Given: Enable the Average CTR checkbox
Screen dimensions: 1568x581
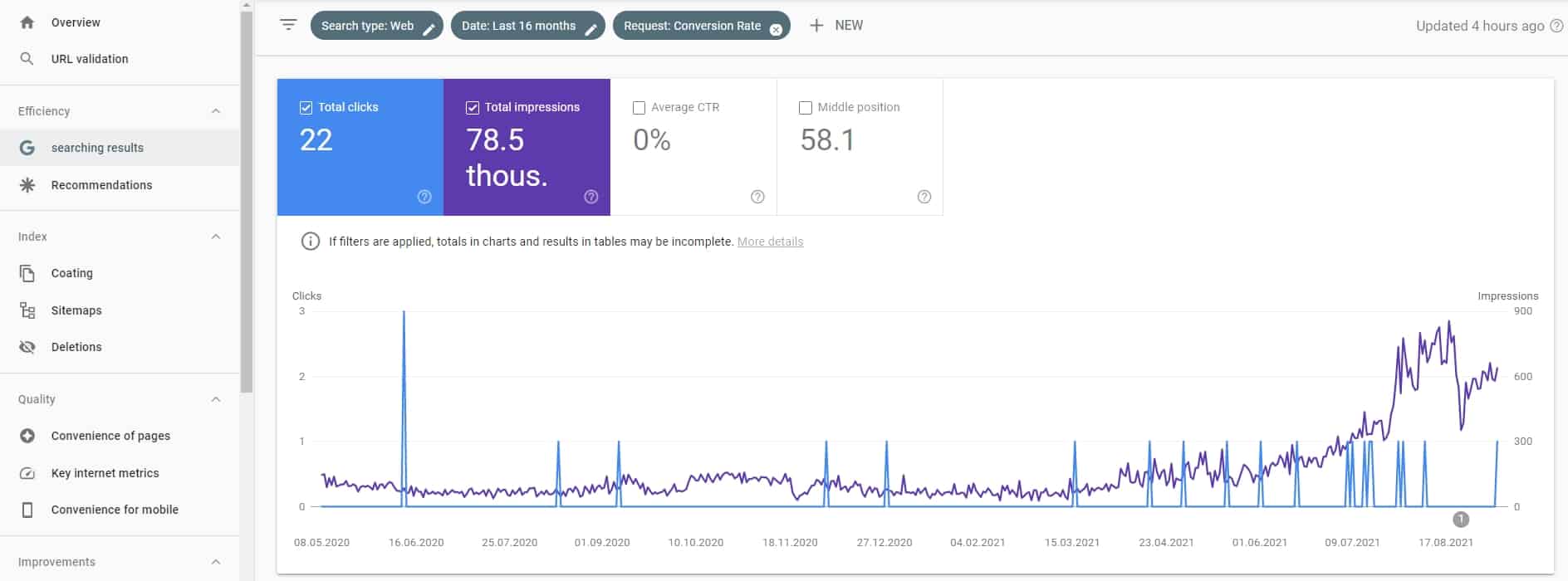Looking at the screenshot, I should (639, 107).
